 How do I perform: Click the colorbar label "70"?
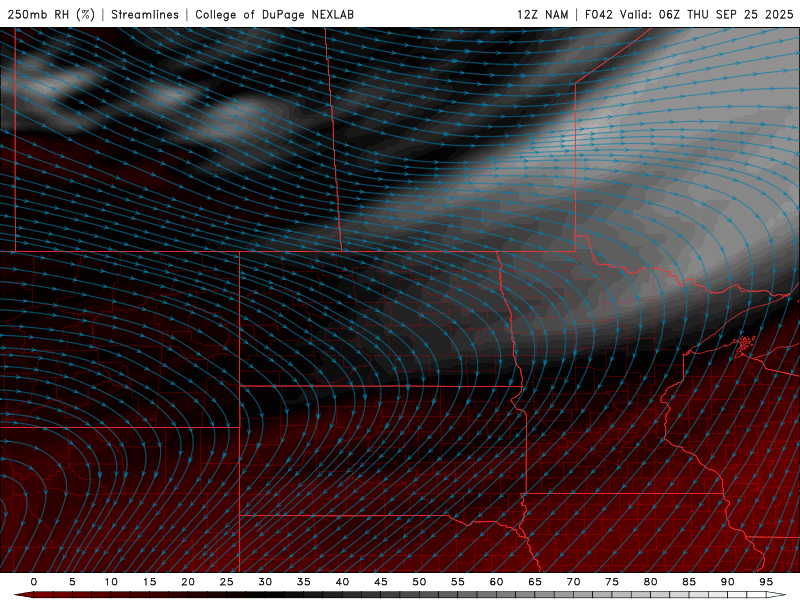(573, 582)
